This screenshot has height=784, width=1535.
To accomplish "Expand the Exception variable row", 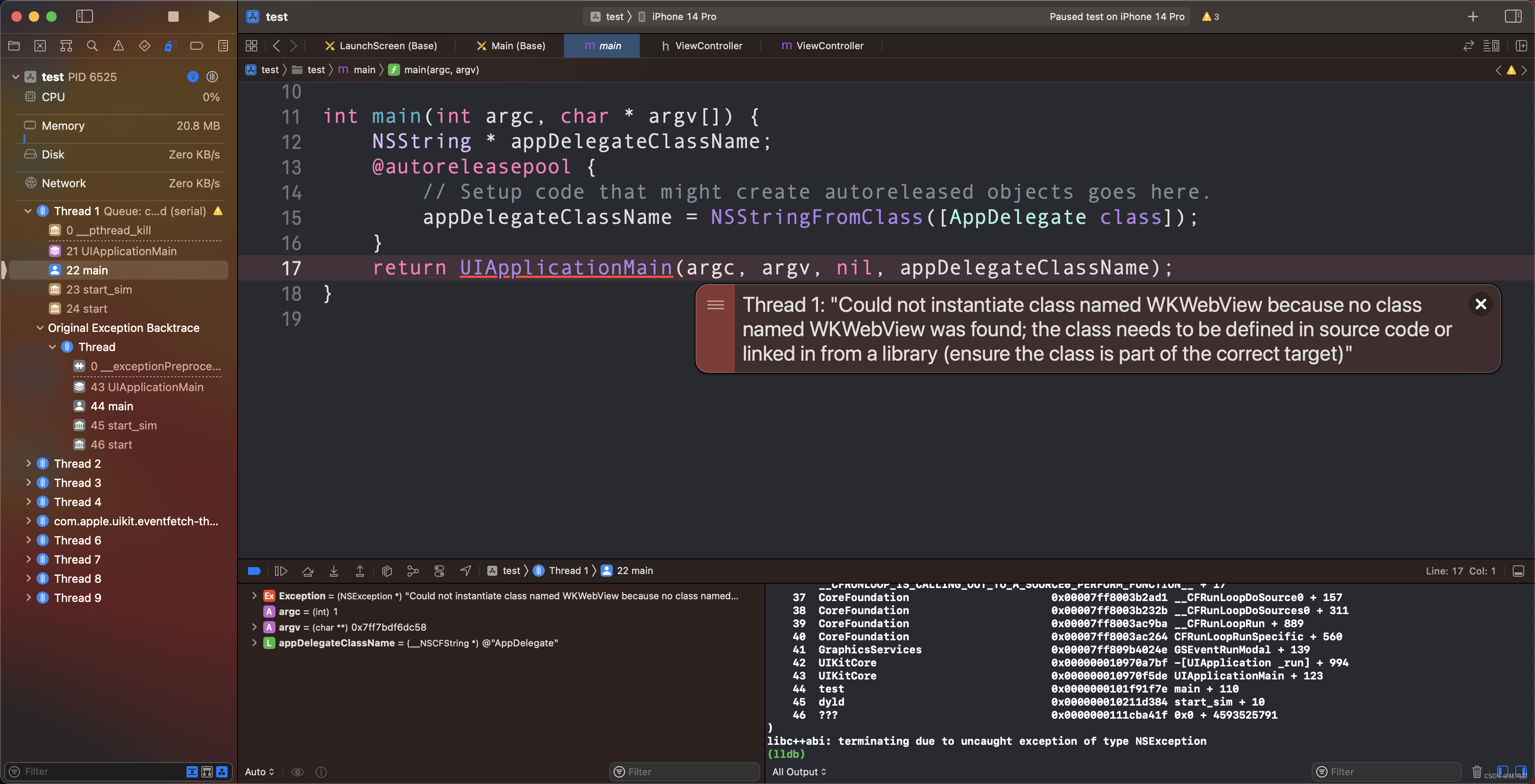I will pos(255,595).
